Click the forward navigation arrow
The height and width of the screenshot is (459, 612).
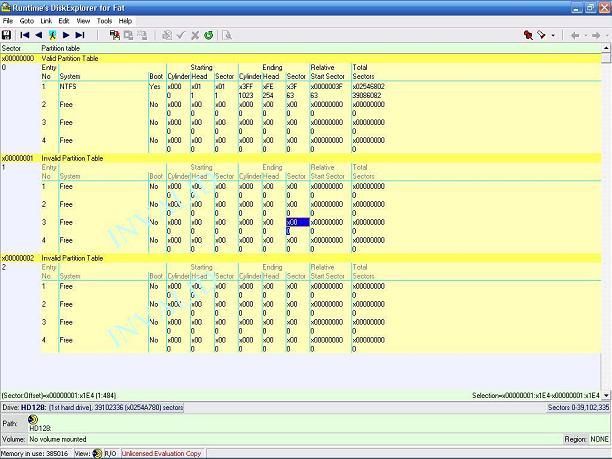coord(596,36)
